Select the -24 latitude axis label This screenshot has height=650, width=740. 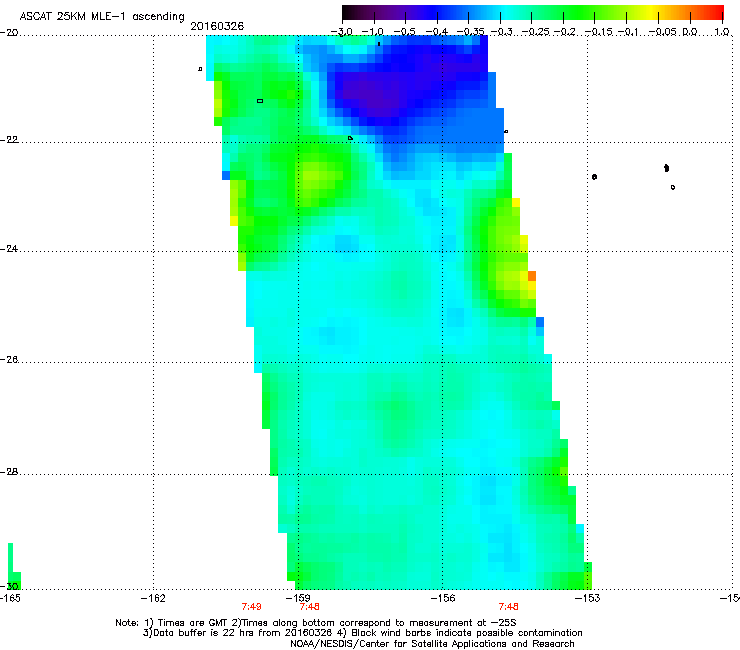coord(10,249)
